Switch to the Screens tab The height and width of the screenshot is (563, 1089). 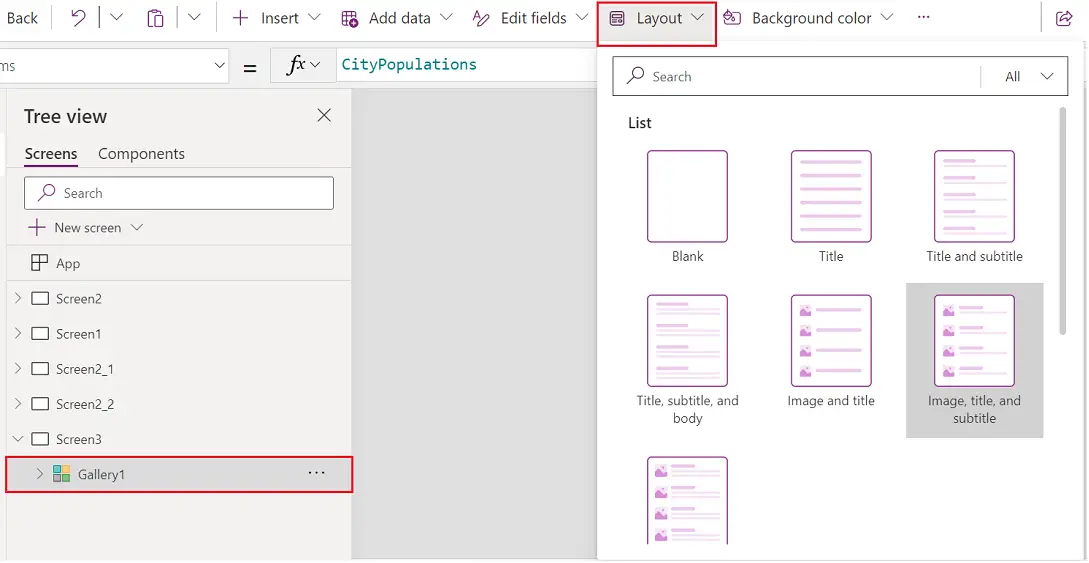click(x=51, y=153)
